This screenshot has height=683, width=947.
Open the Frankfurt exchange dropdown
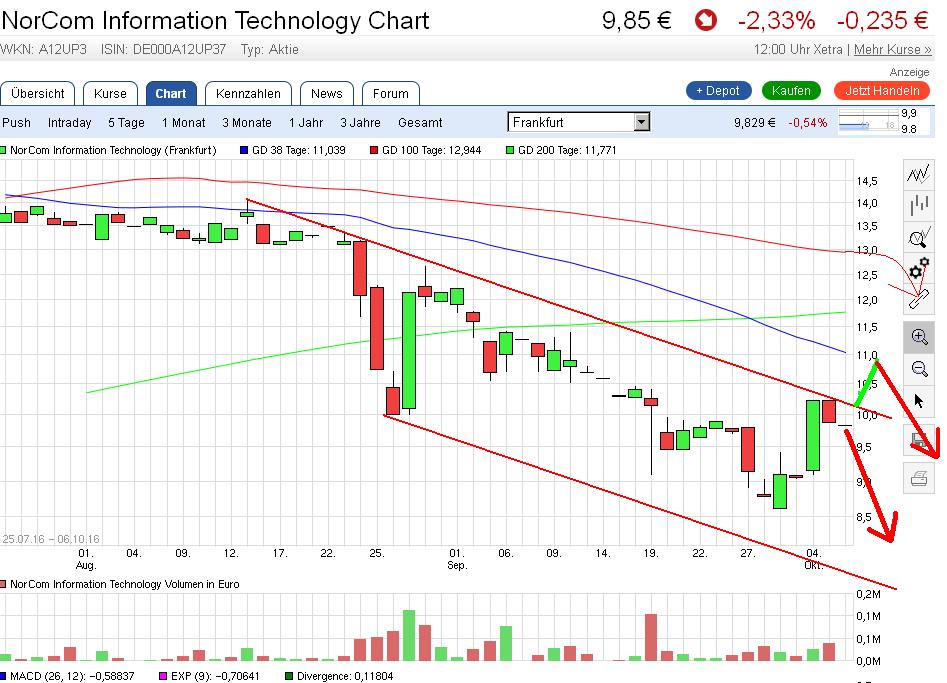click(579, 122)
